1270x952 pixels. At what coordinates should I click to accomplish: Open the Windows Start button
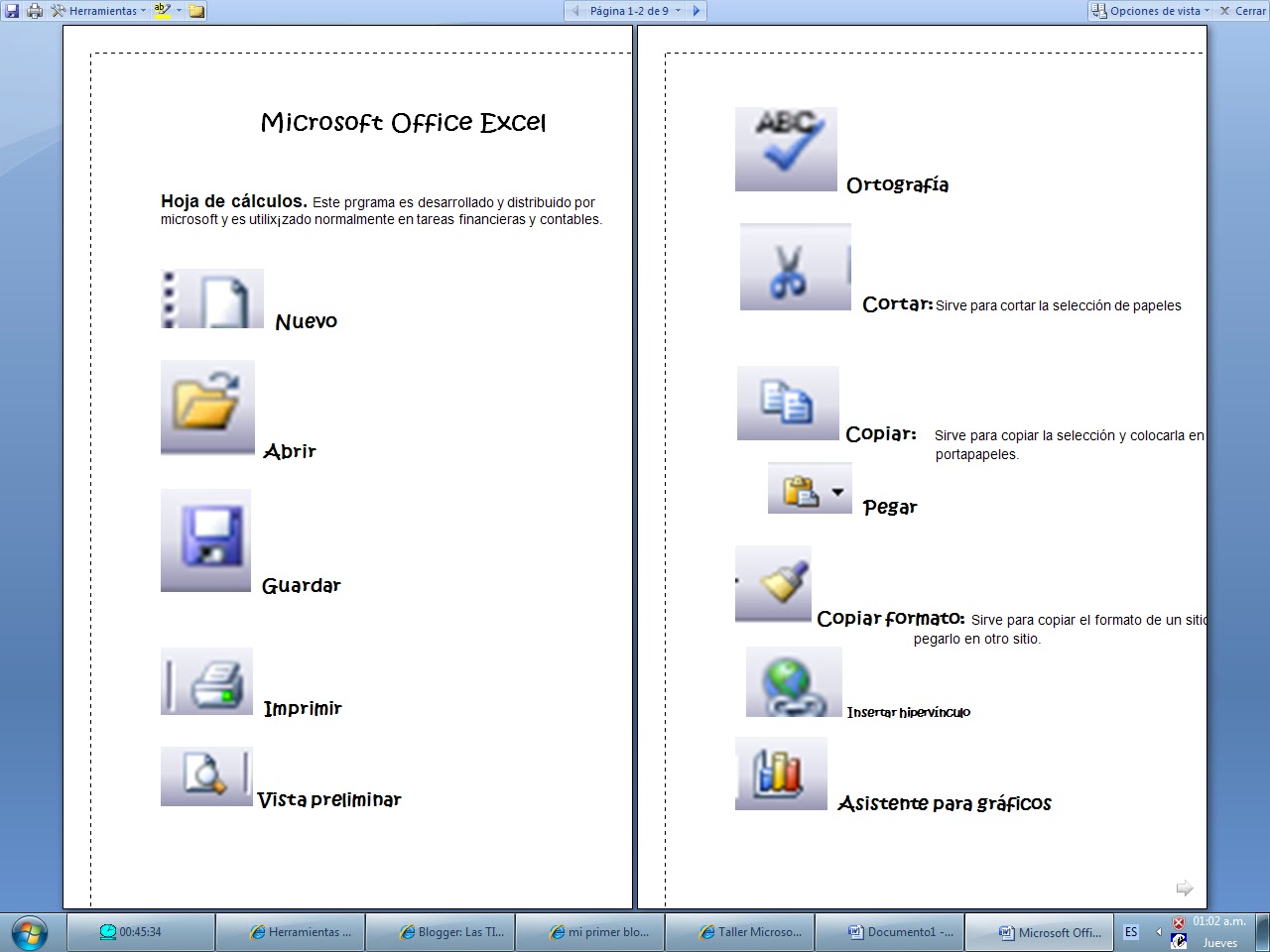tap(31, 932)
